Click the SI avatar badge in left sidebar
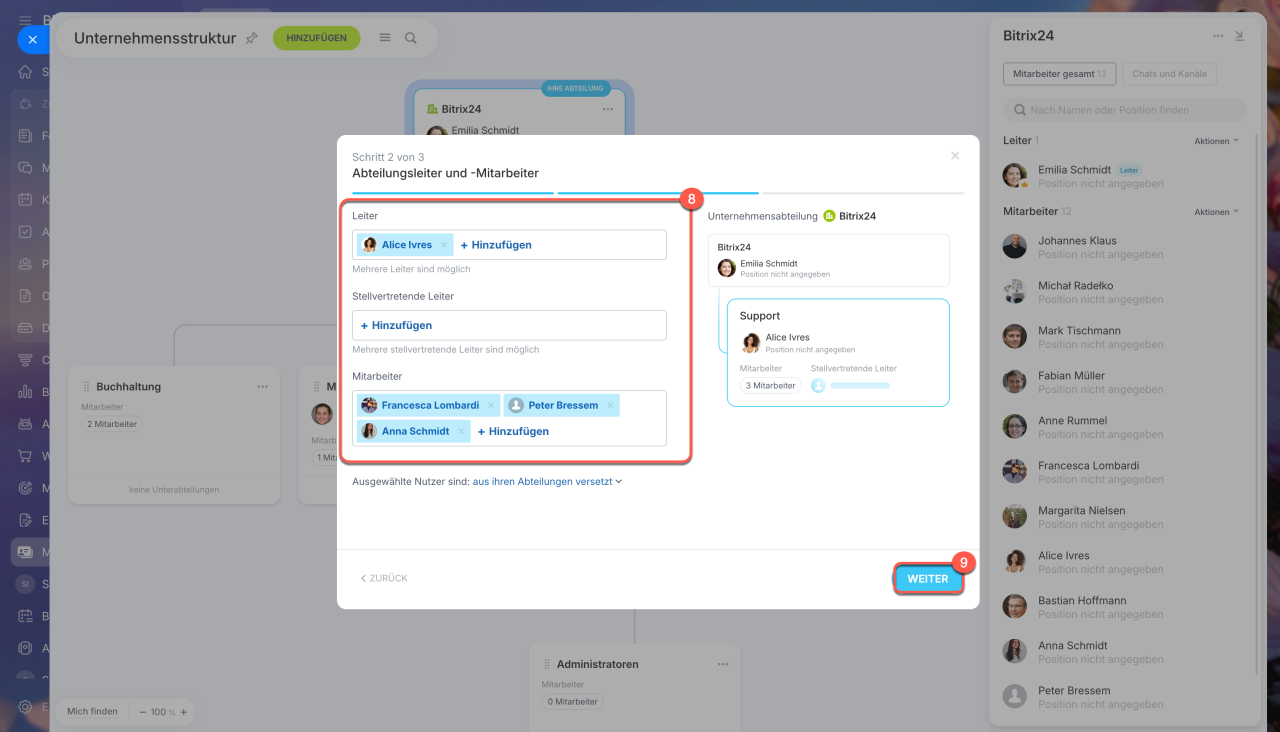This screenshot has width=1280, height=732. coord(25,584)
